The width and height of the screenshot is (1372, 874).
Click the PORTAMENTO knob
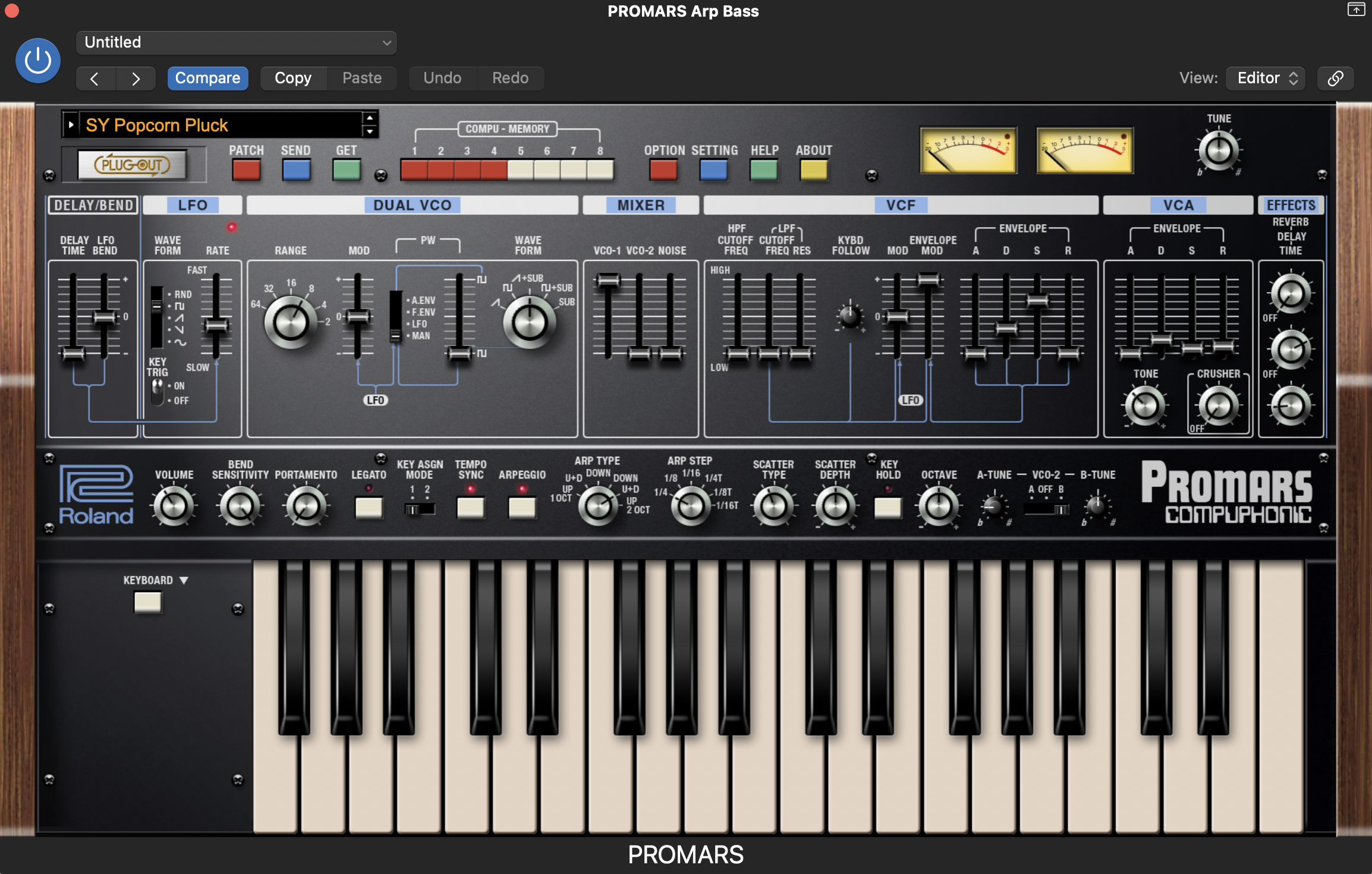click(306, 507)
